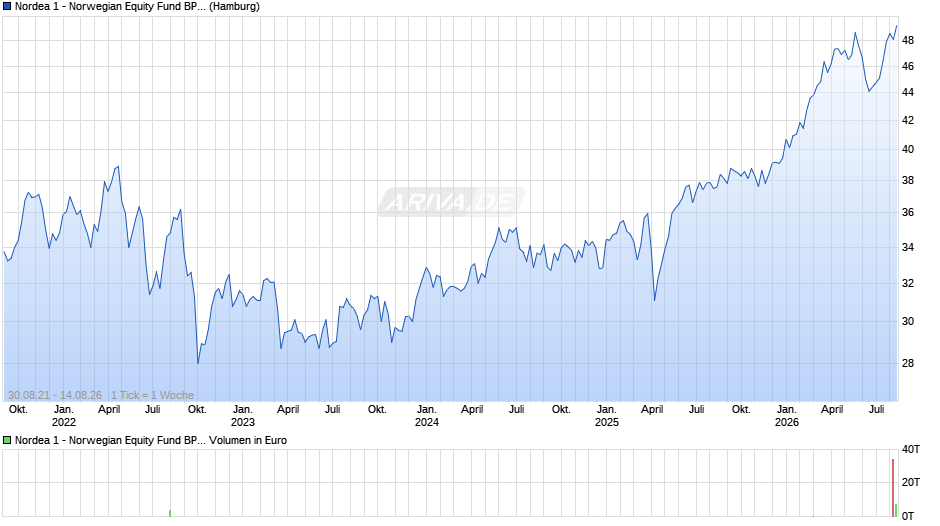Click the 38 price axis label
The width and height of the screenshot is (940, 526).
click(908, 180)
